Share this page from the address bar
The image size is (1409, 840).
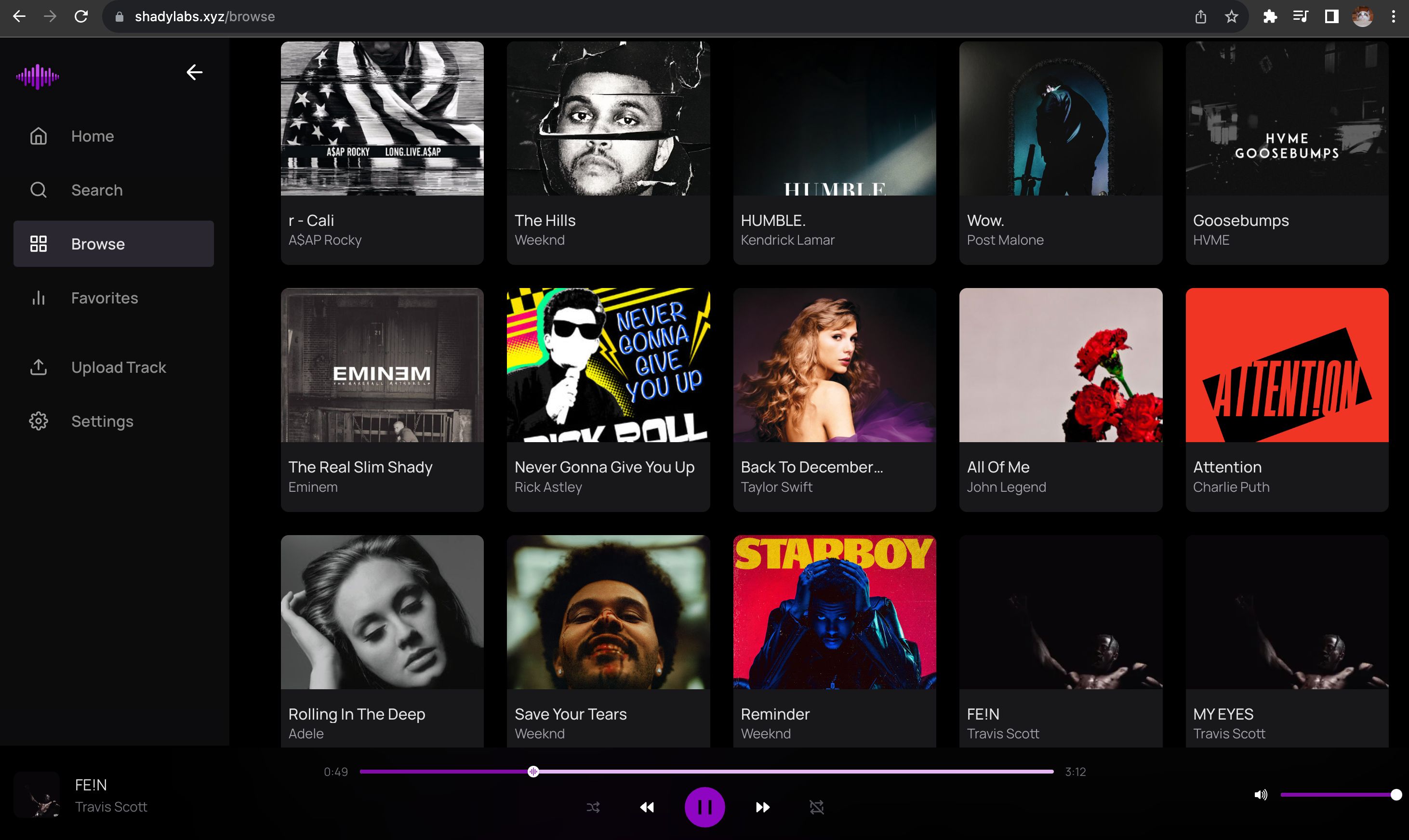coord(1201,16)
